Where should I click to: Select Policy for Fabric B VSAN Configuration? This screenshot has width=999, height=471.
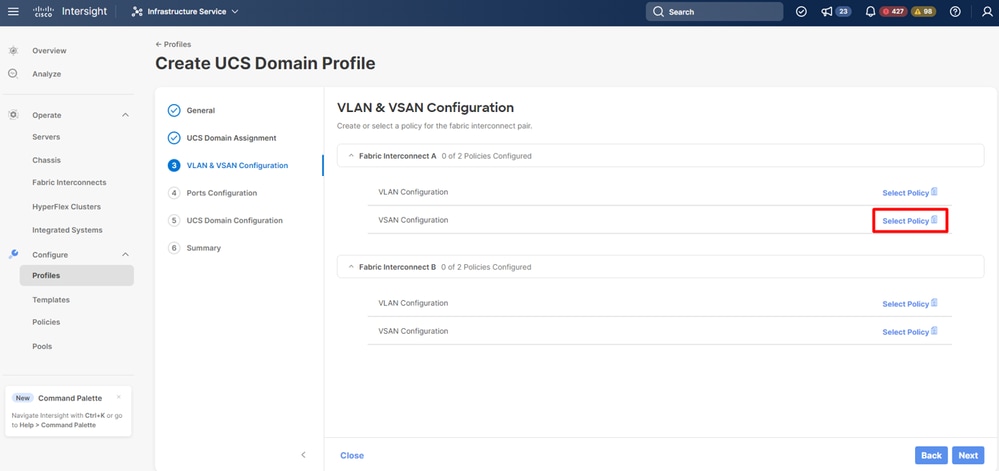click(910, 332)
